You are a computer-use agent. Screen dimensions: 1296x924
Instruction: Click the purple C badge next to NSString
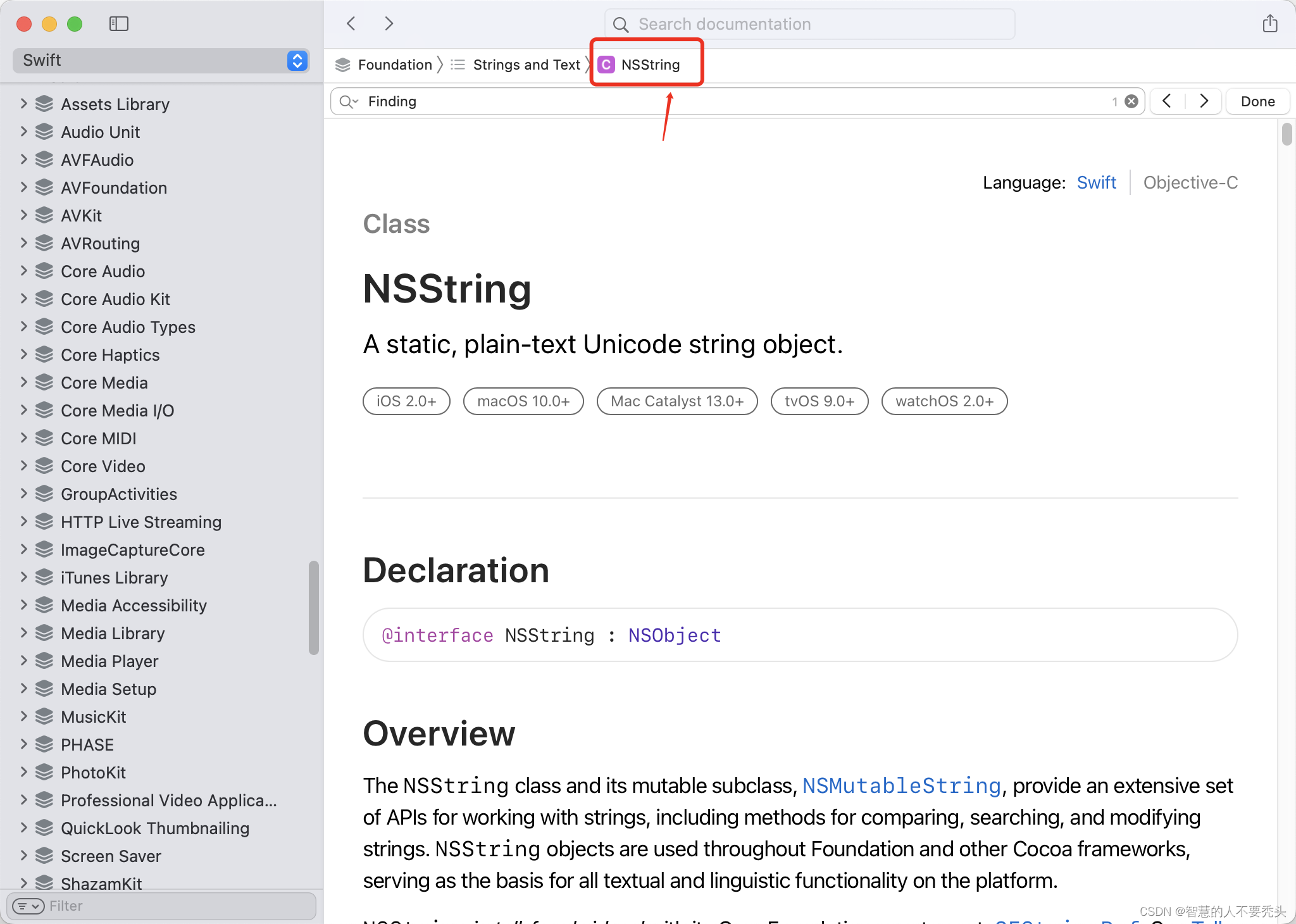pyautogui.click(x=606, y=64)
